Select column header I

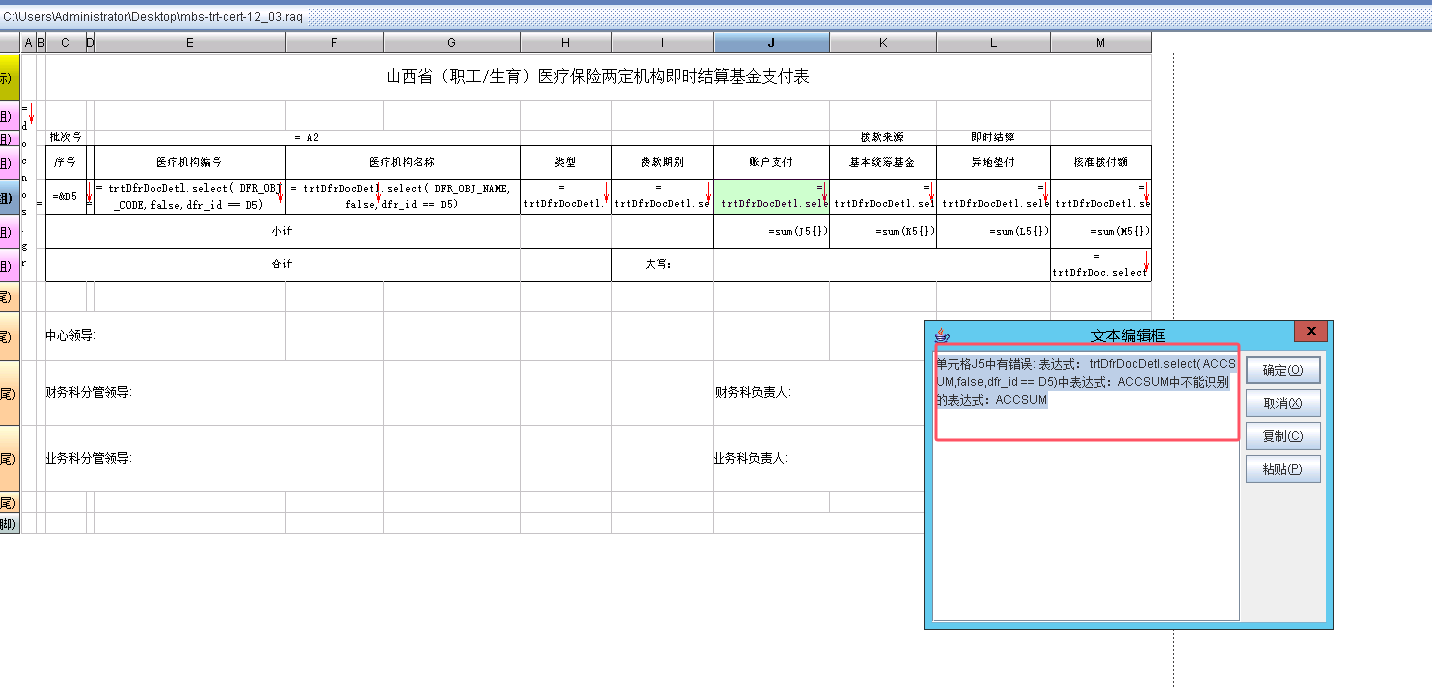[662, 42]
